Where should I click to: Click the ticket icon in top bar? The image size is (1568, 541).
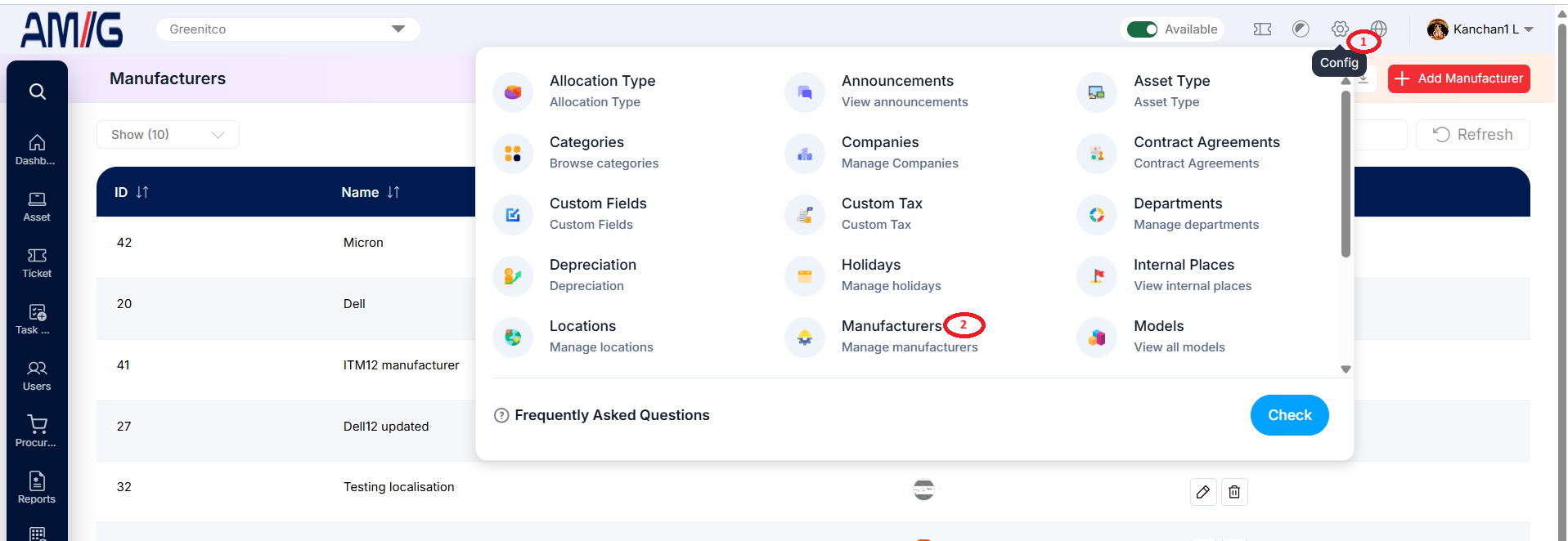click(1262, 29)
